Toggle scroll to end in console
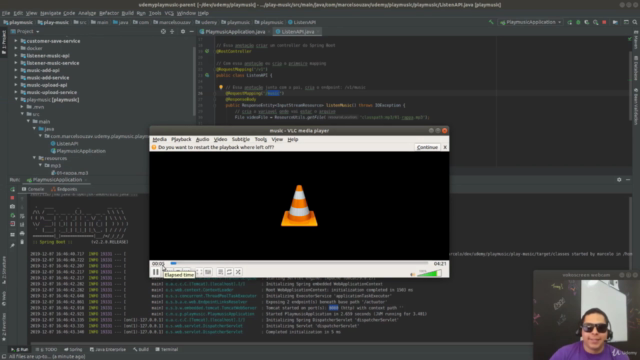This screenshot has width=640, height=360. (22, 224)
